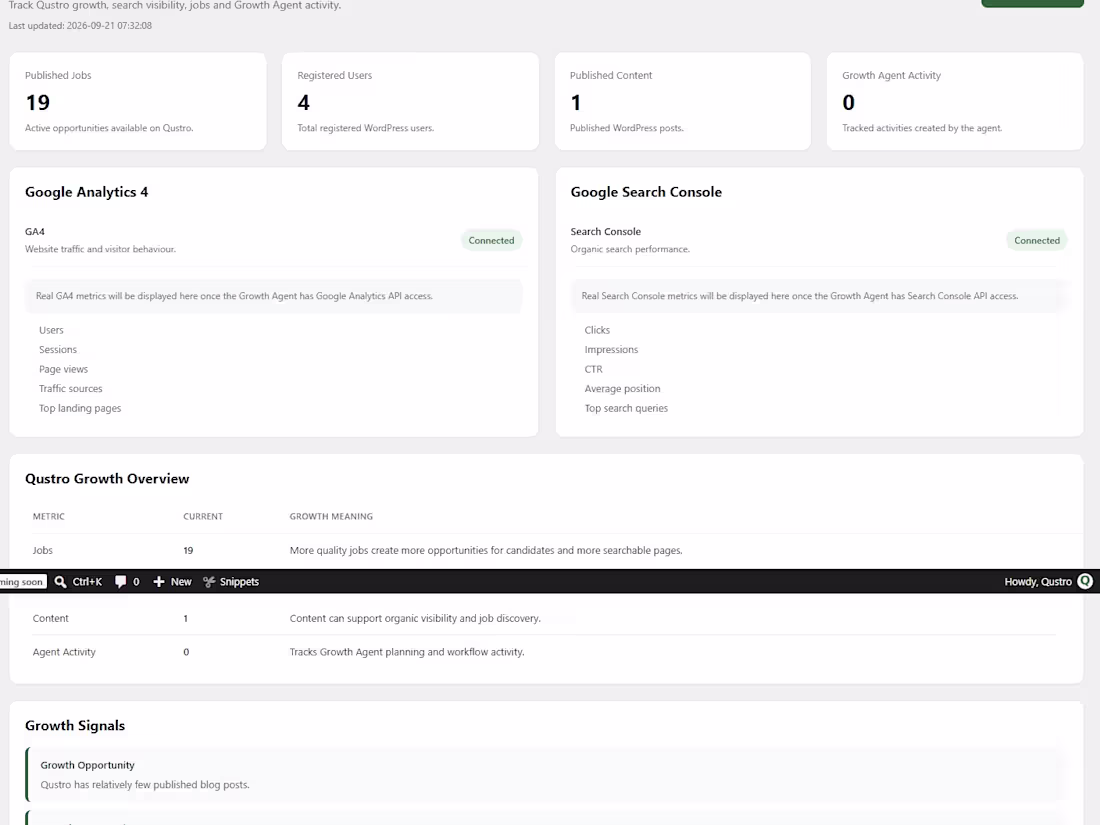The width and height of the screenshot is (1100, 825).
Task: Click the Google Analytics 4 heading
Action: click(87, 192)
